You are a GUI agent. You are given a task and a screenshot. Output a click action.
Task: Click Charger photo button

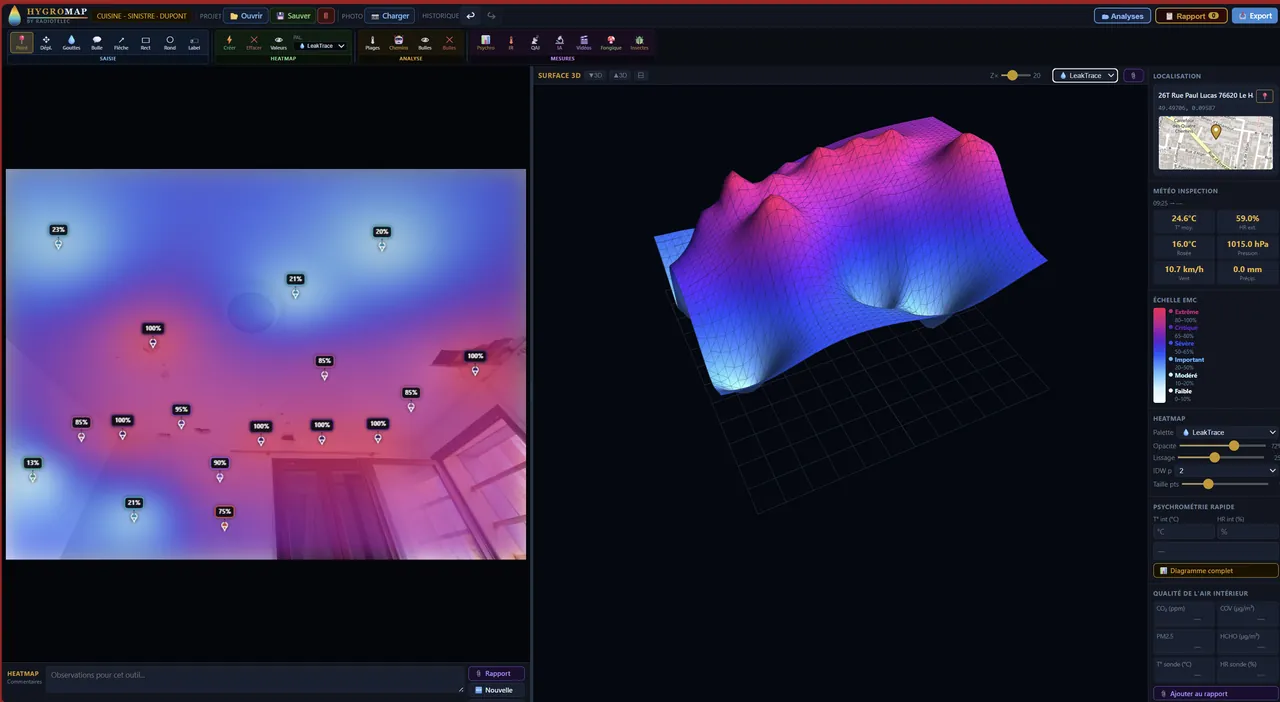point(389,16)
